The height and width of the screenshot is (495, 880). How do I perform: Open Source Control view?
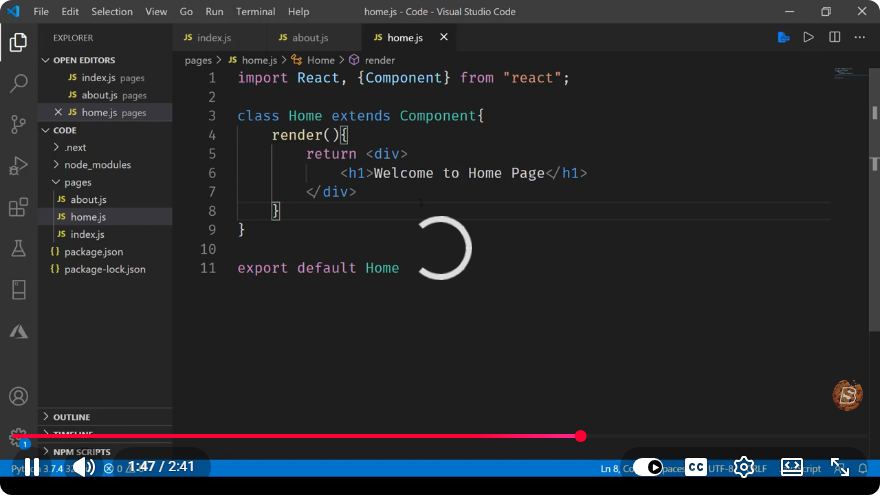(x=18, y=124)
